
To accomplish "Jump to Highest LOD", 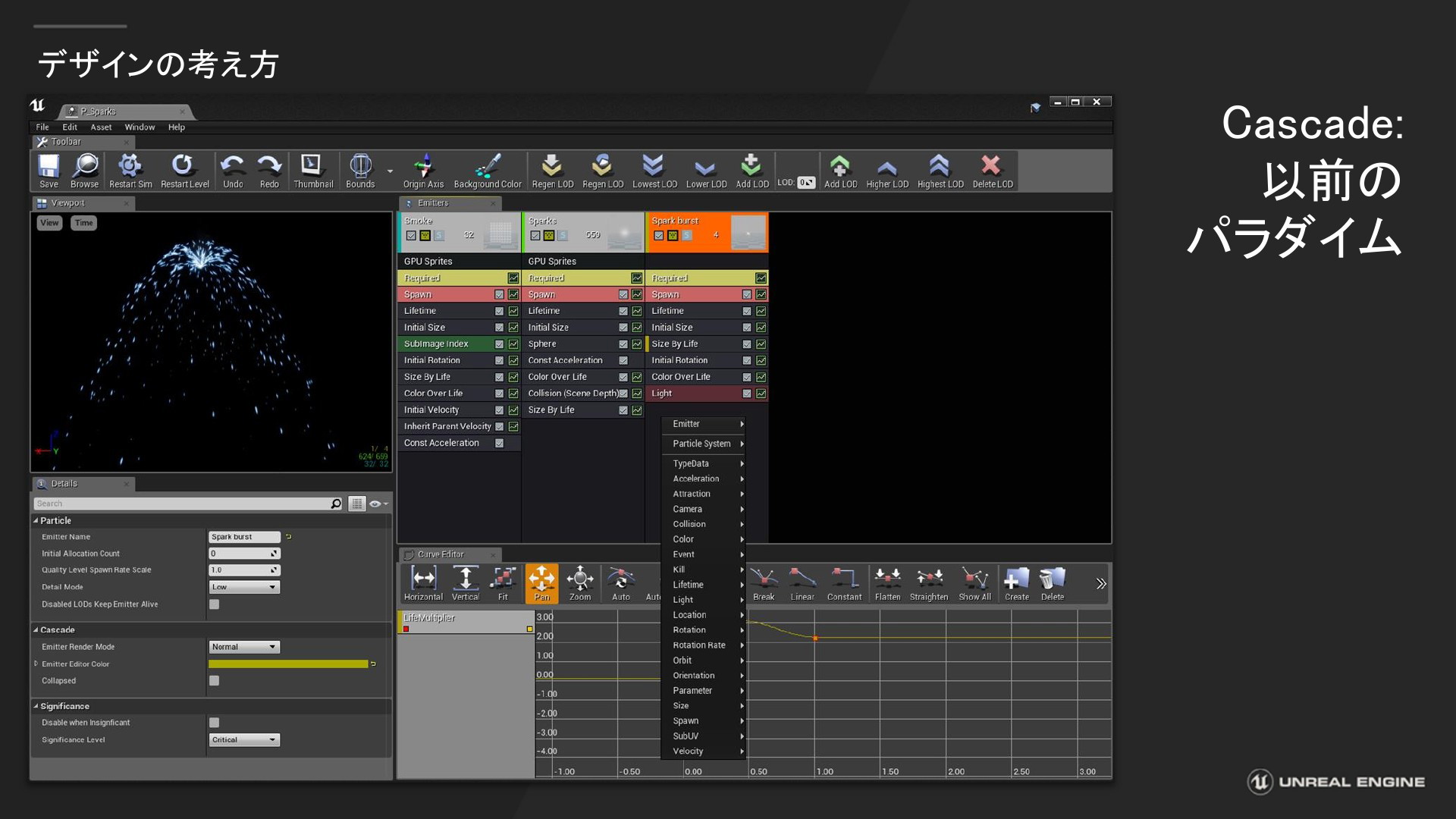I will pos(940,171).
